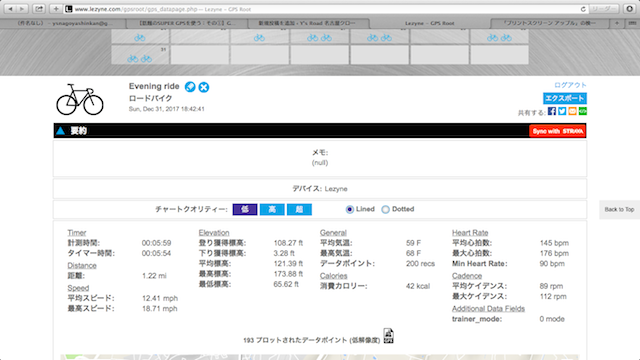Switch to the プリントスクリーン アップル tab
The image size is (640, 360).
click(549, 23)
